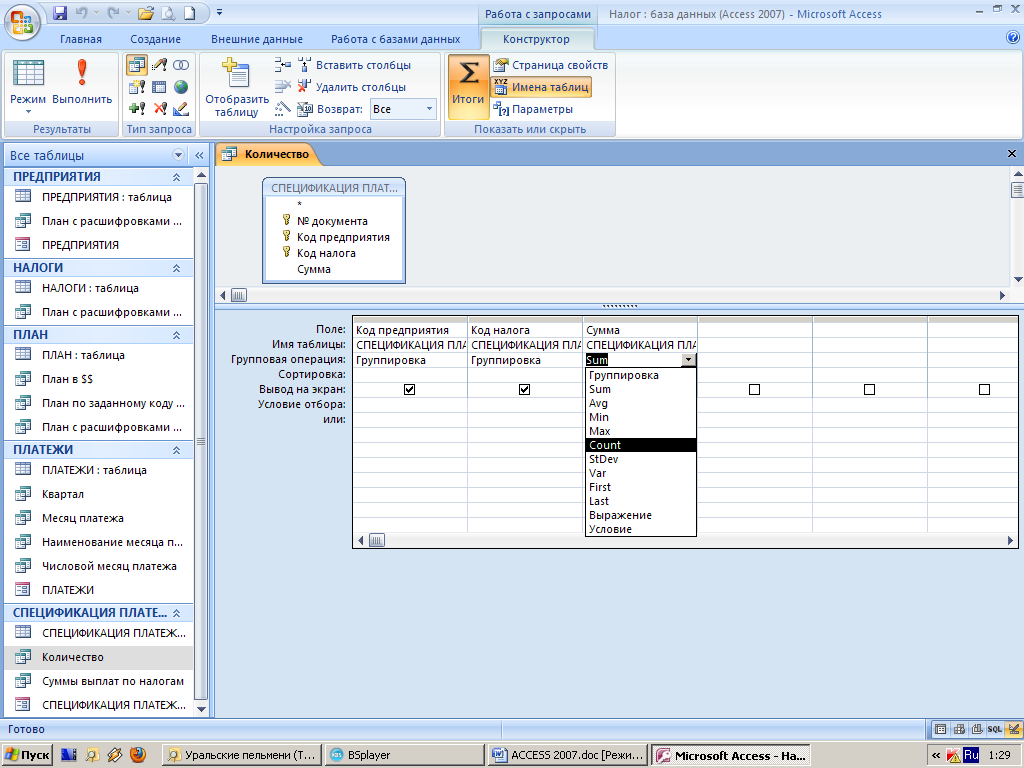The height and width of the screenshot is (768, 1024).
Task: Select Группировка in the operation list
Action: (641, 375)
